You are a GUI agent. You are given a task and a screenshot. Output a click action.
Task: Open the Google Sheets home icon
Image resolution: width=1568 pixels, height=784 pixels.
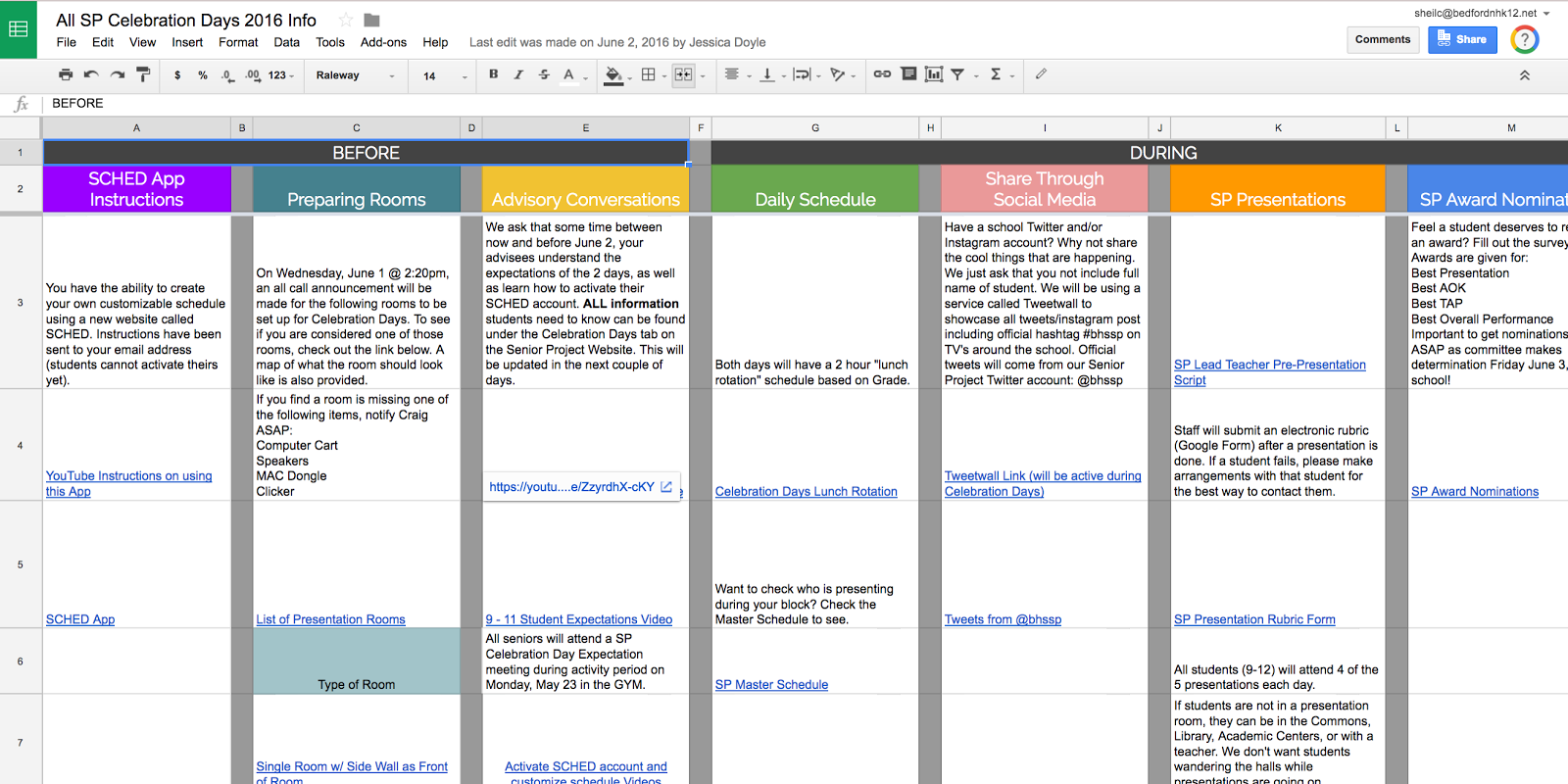(19, 29)
